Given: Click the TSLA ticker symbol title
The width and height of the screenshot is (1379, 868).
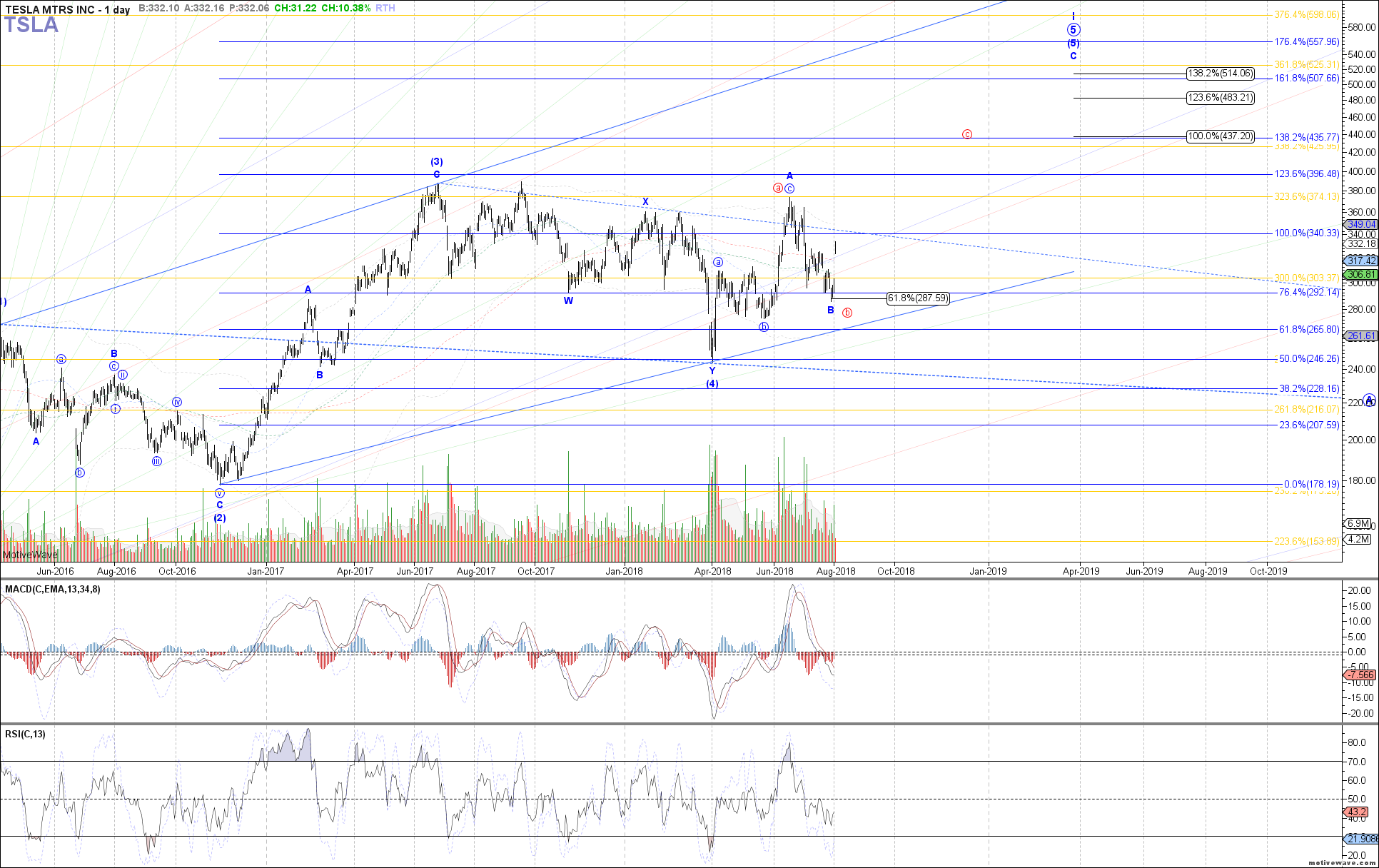Looking at the screenshot, I should pos(31,25).
